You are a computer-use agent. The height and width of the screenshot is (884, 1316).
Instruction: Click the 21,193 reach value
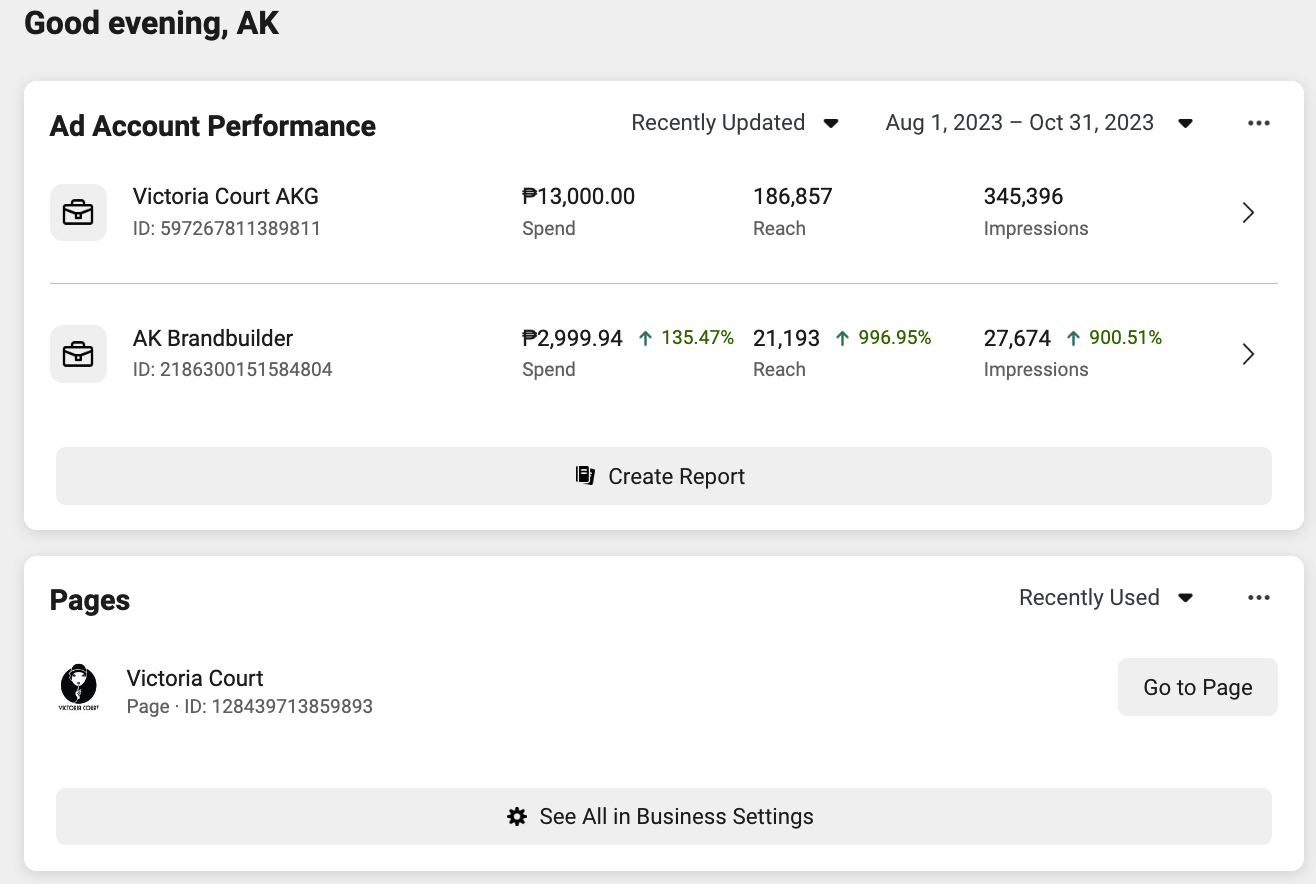786,338
